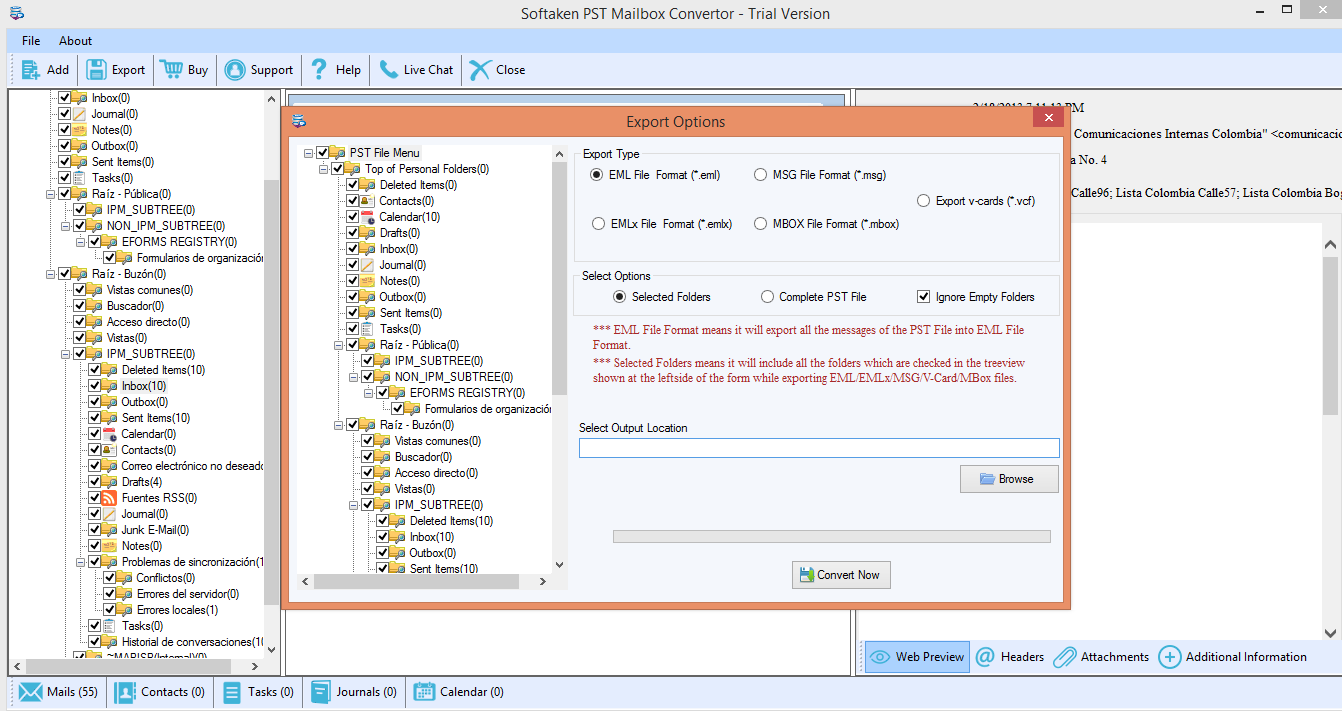This screenshot has height=711, width=1342.
Task: Toggle Ignore Empty Folders checkbox
Action: [x=924, y=297]
